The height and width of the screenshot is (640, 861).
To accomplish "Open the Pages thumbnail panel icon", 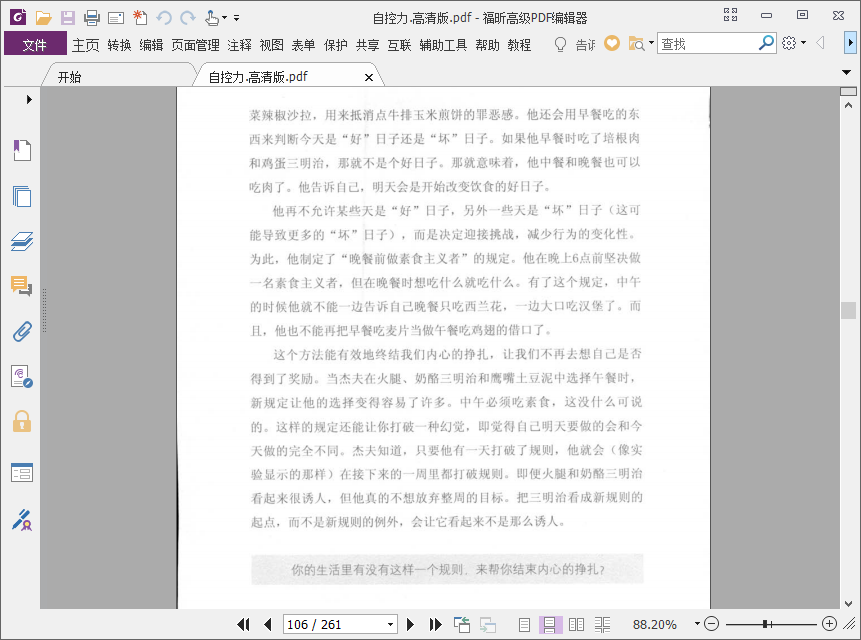I will point(22,196).
